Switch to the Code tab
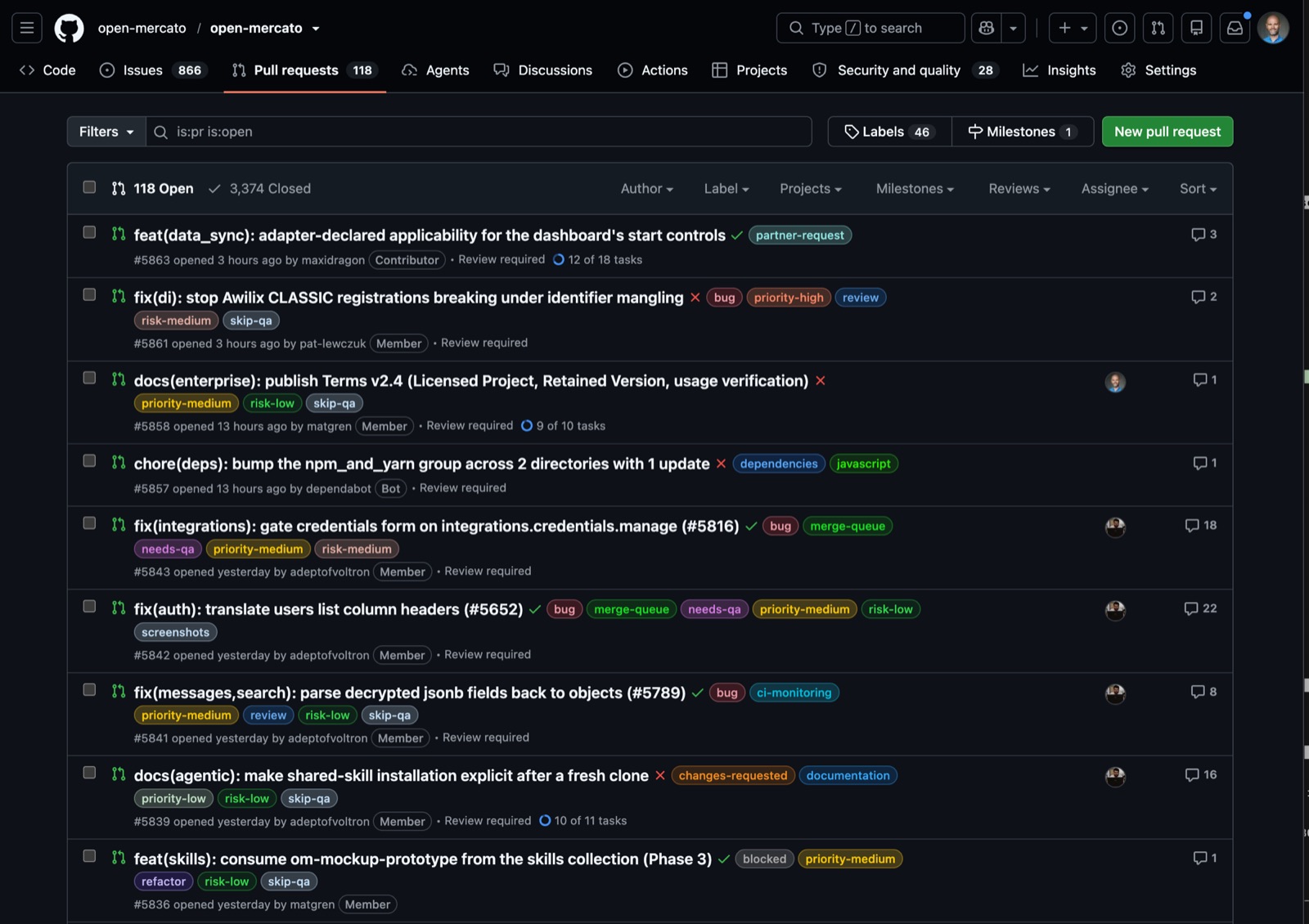Image resolution: width=1309 pixels, height=924 pixels. pos(47,70)
